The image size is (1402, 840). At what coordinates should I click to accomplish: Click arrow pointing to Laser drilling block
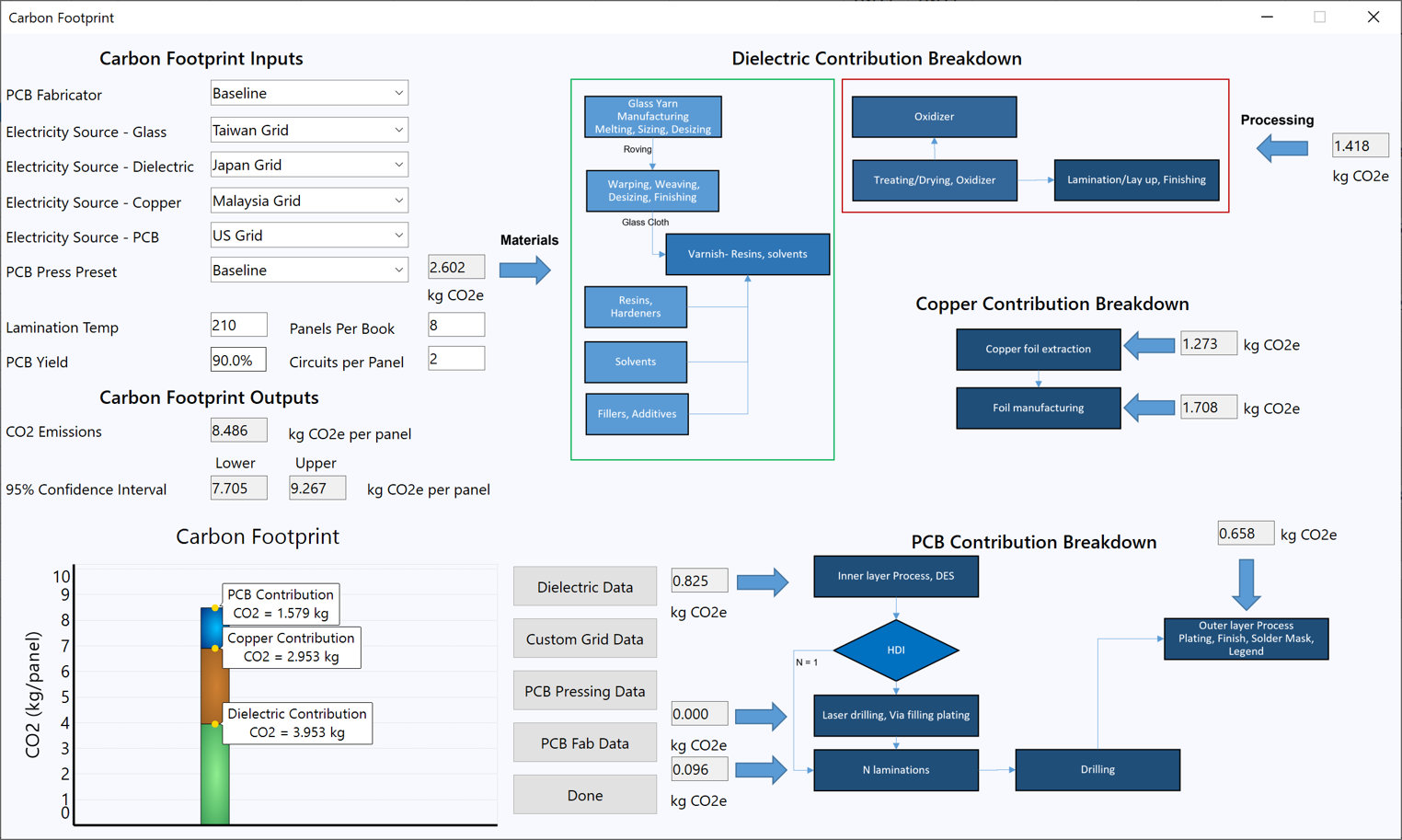point(760,716)
